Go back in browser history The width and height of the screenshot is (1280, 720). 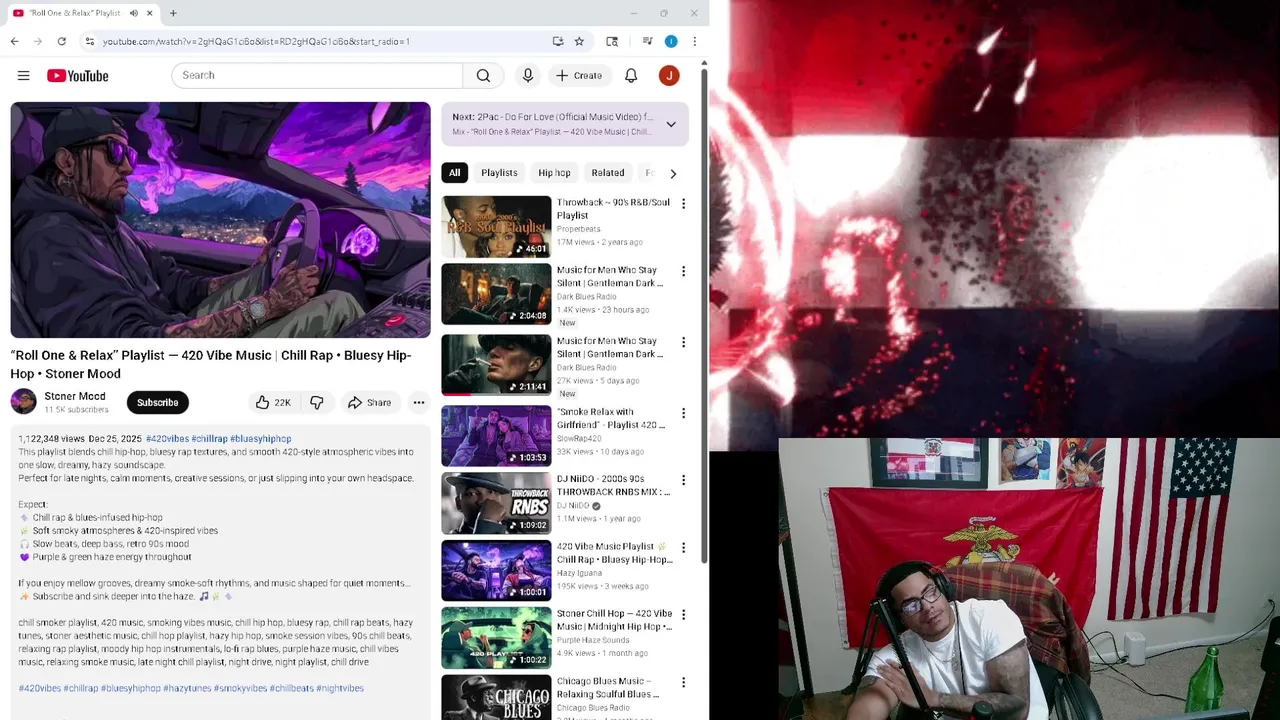pos(14,41)
